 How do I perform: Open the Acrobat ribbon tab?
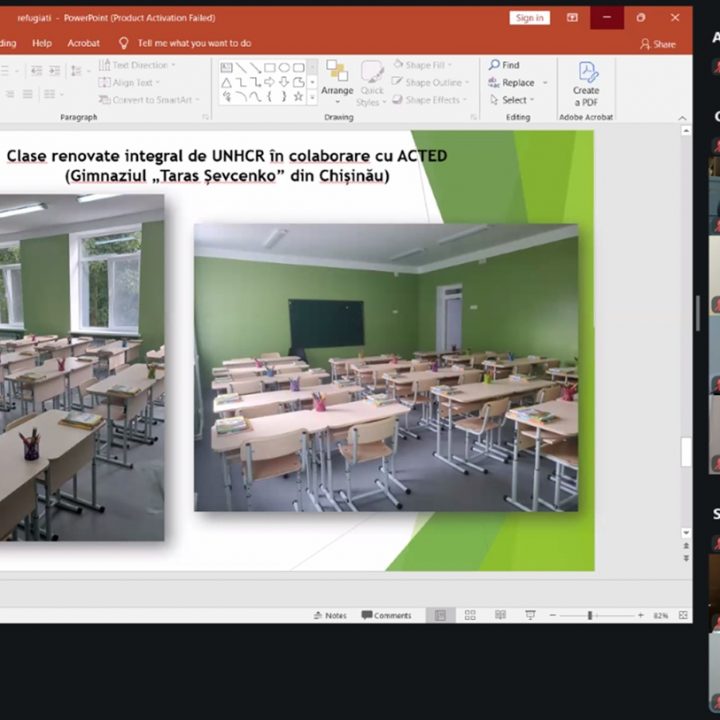(x=84, y=43)
